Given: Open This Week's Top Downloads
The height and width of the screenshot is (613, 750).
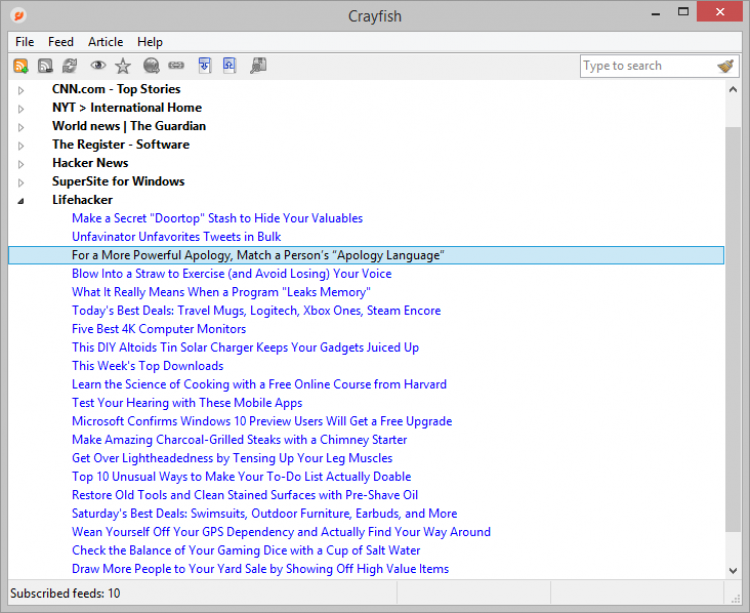Looking at the screenshot, I should pyautogui.click(x=147, y=366).
